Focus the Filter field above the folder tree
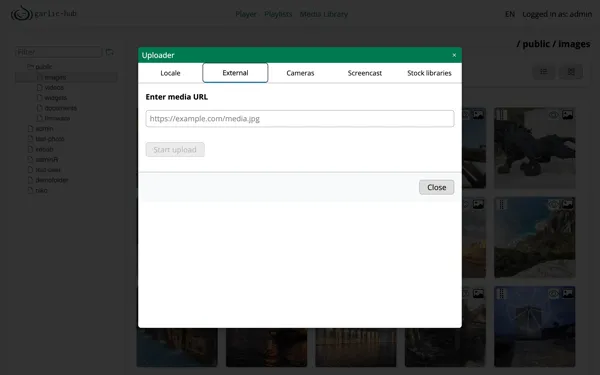The height and width of the screenshot is (375, 600). (59, 52)
